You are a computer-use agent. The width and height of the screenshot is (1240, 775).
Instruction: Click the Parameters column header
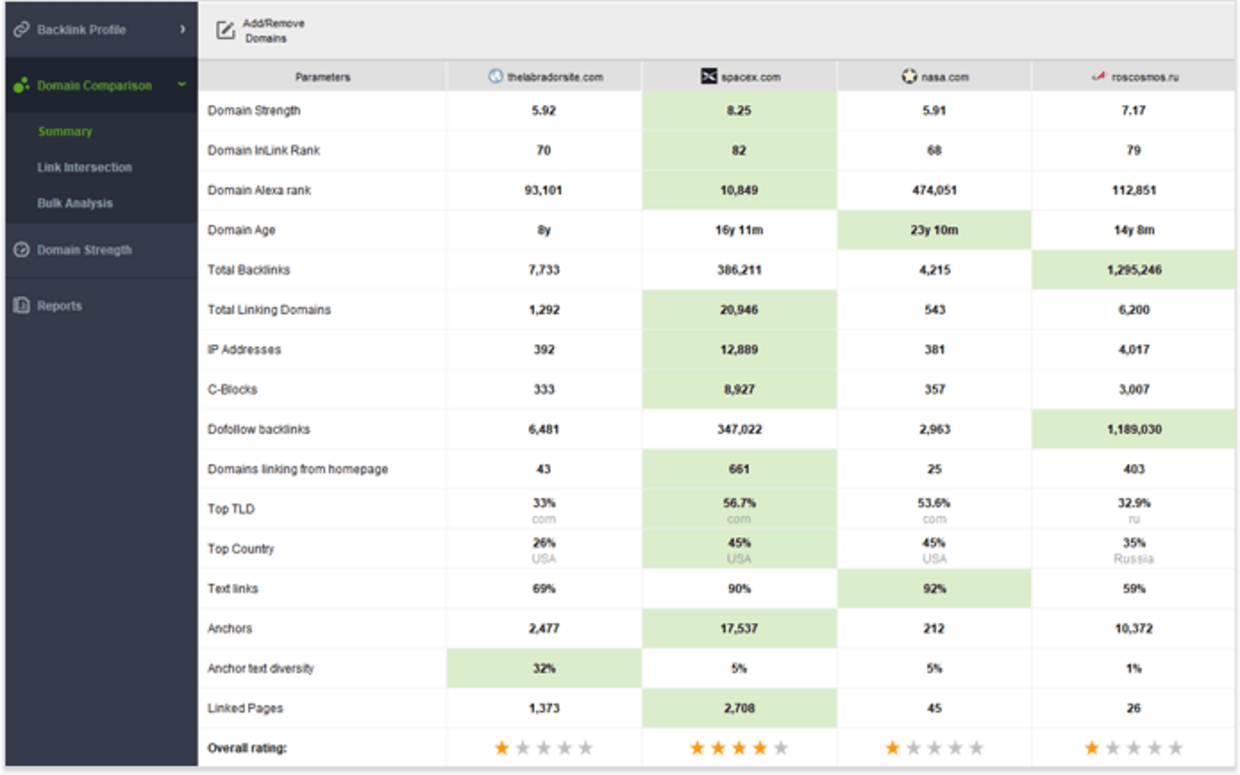point(319,76)
